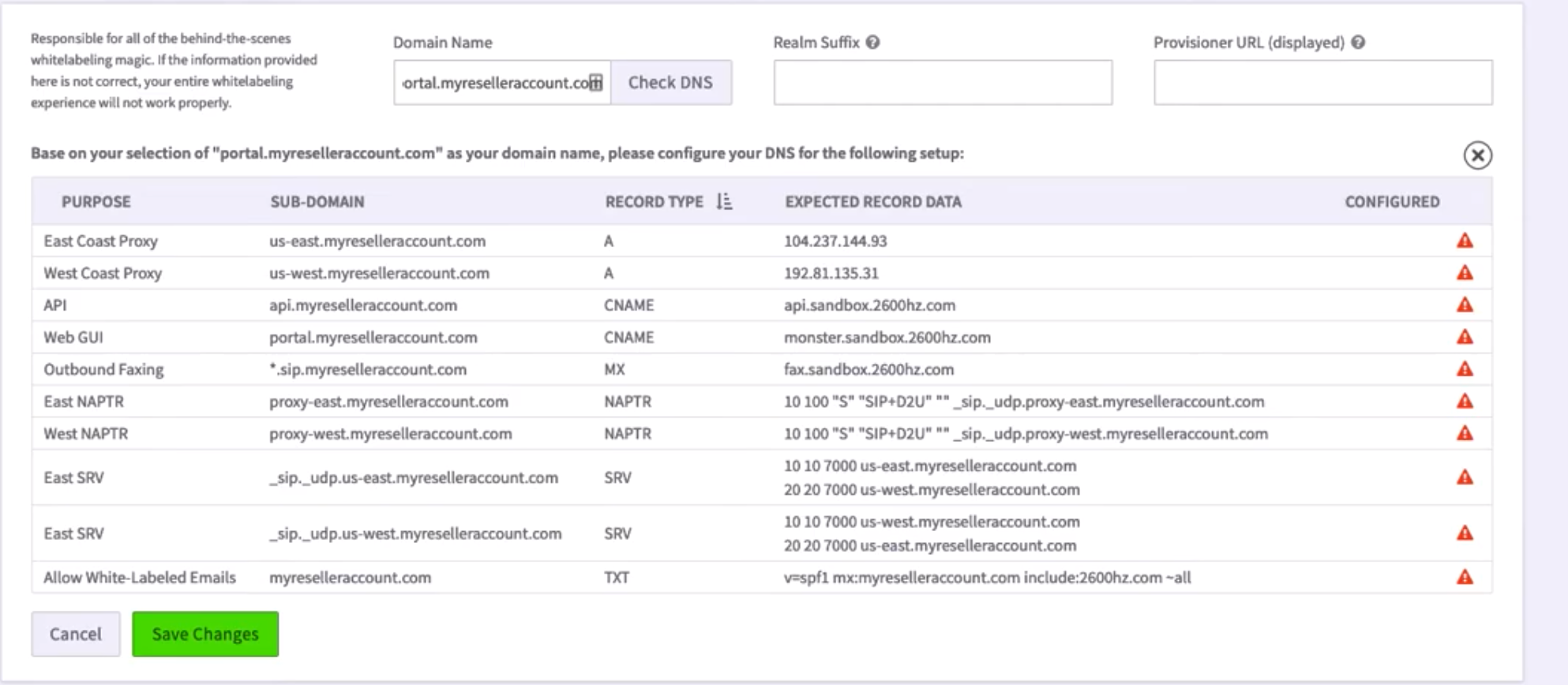Select us-east.myreselleraccount.com sub-domain cell
Screen dimensions: 1568x685
coord(377,241)
